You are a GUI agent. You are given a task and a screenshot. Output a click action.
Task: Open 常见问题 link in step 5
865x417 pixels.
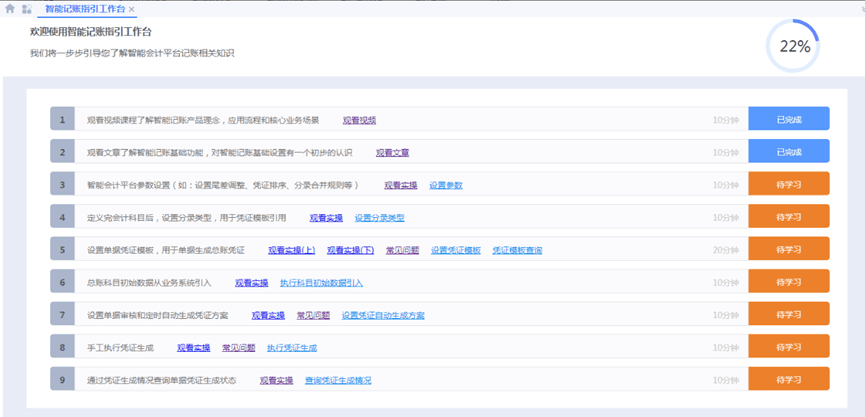point(402,250)
